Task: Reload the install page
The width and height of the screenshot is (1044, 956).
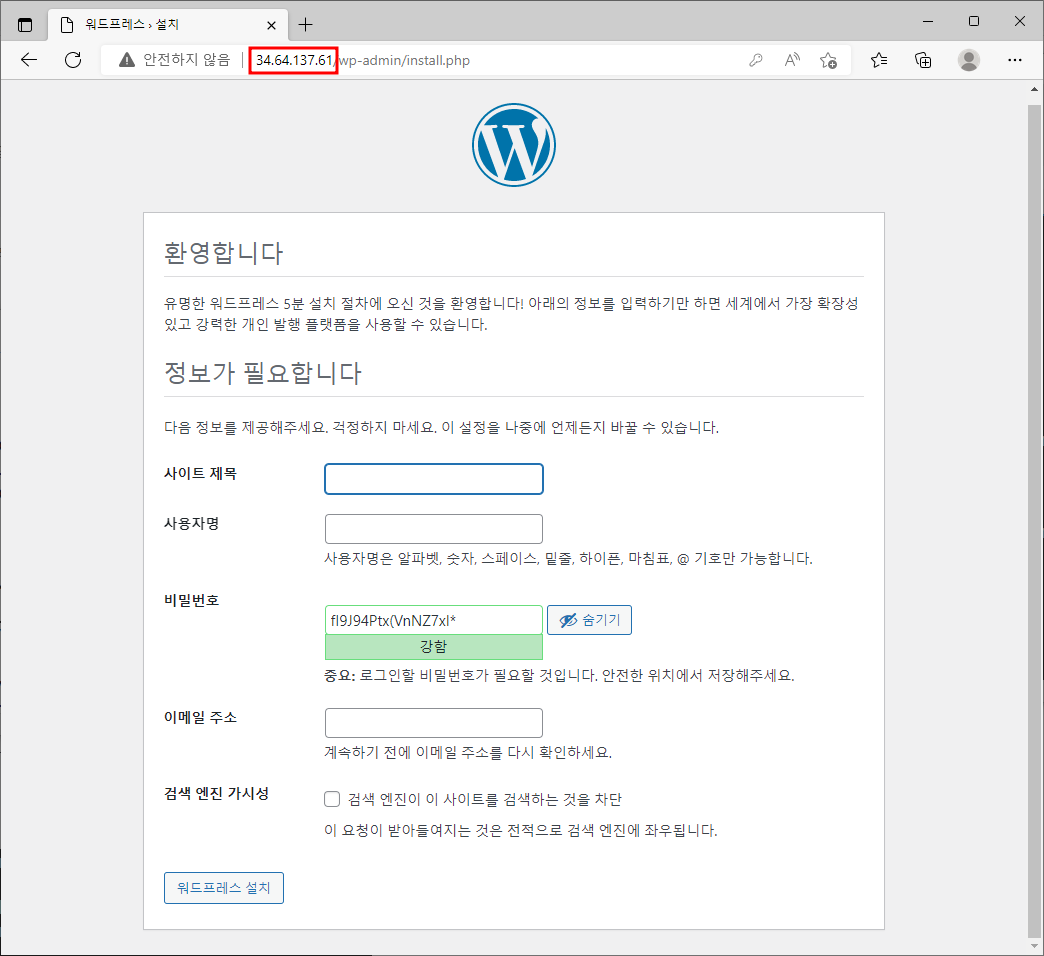Action: click(x=73, y=60)
